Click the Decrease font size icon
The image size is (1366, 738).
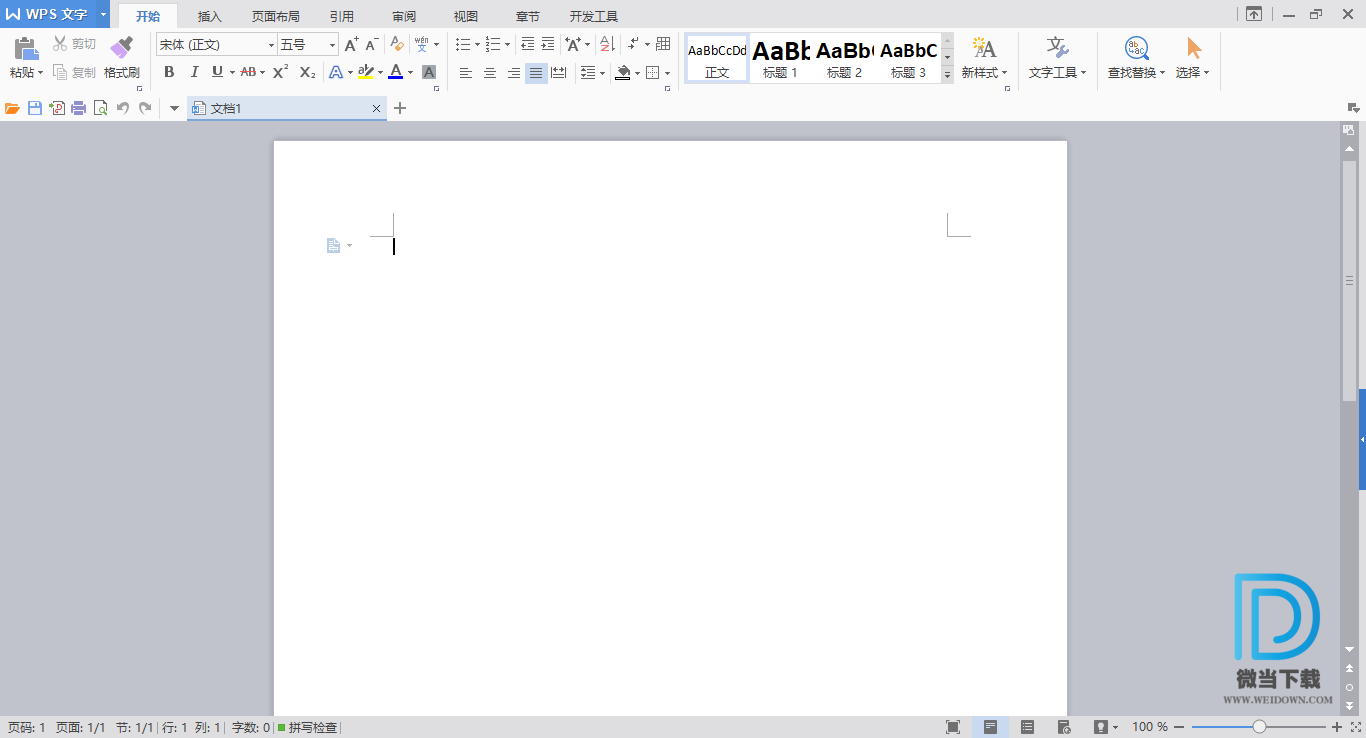[371, 45]
